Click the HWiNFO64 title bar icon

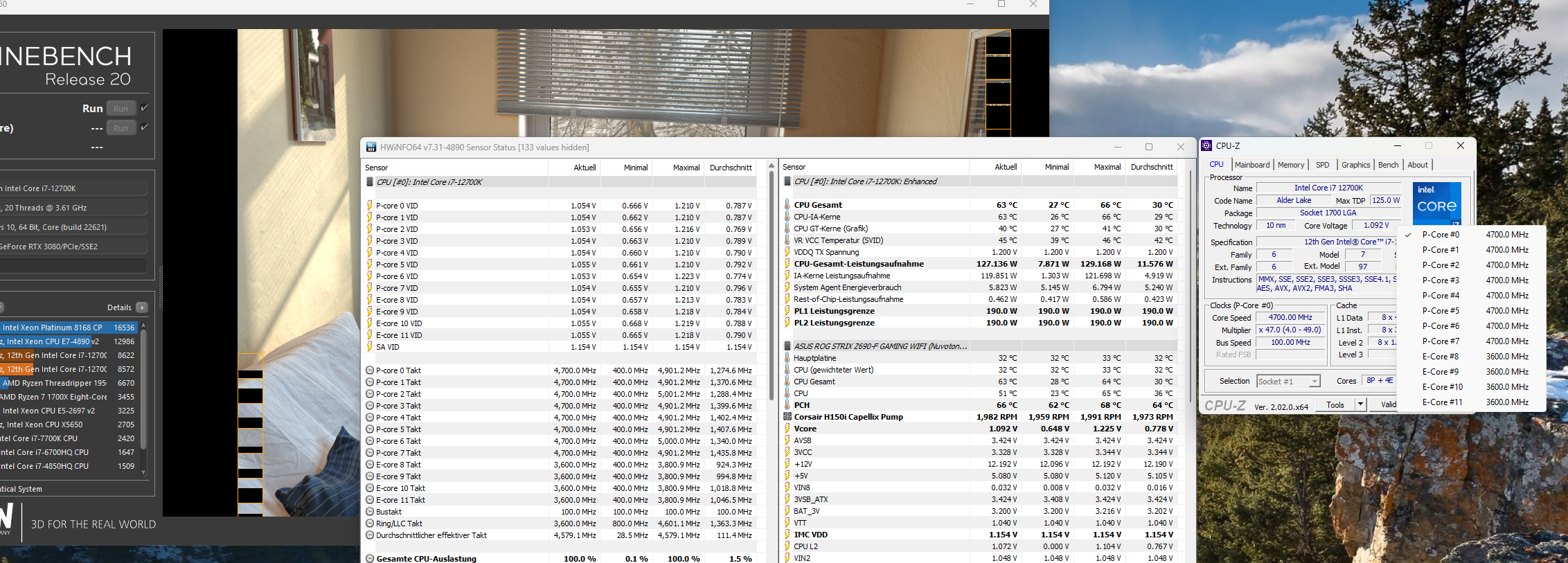(x=371, y=148)
